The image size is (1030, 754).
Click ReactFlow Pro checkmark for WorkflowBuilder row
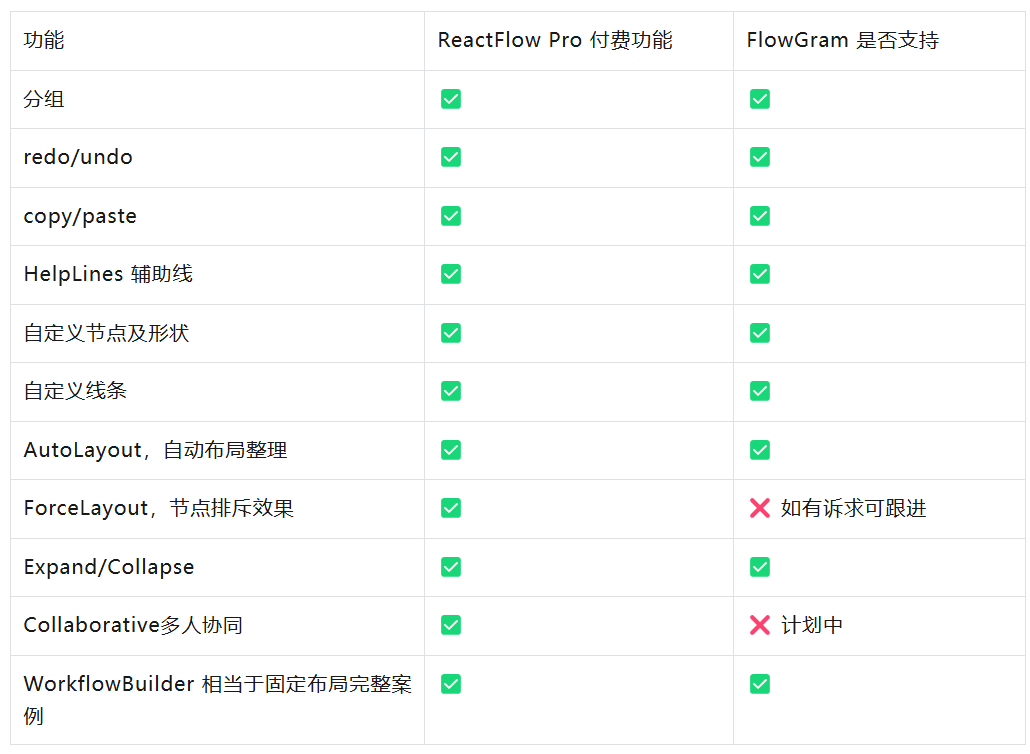point(451,684)
